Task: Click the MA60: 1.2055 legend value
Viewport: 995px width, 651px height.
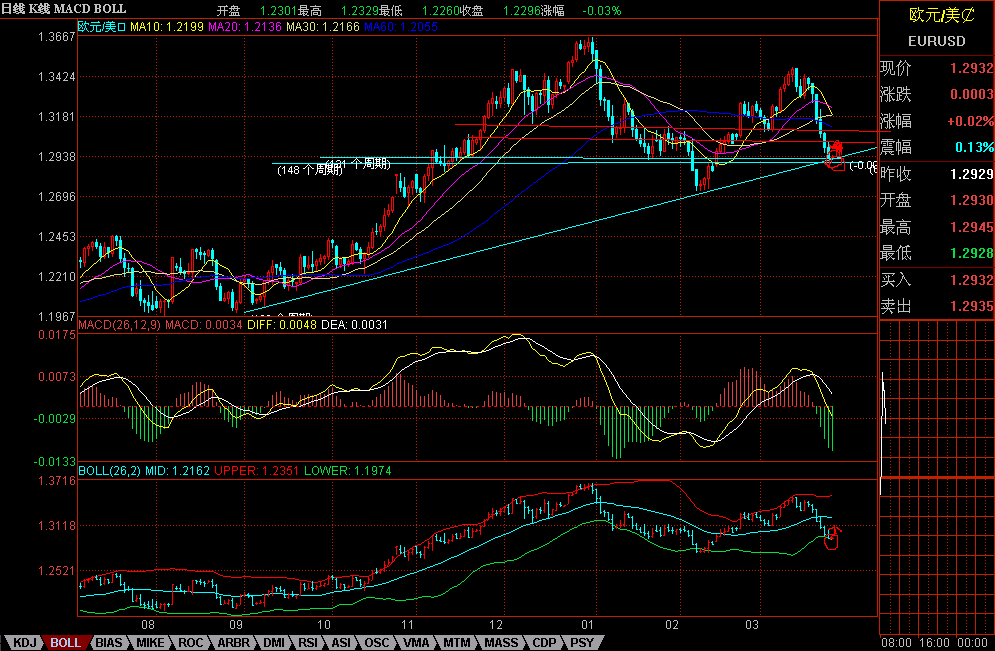Action: click(x=401, y=27)
